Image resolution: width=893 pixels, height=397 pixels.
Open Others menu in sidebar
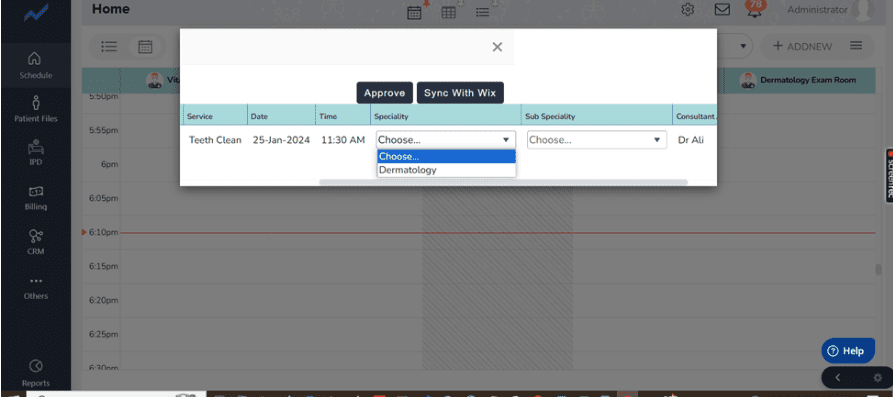(x=35, y=287)
